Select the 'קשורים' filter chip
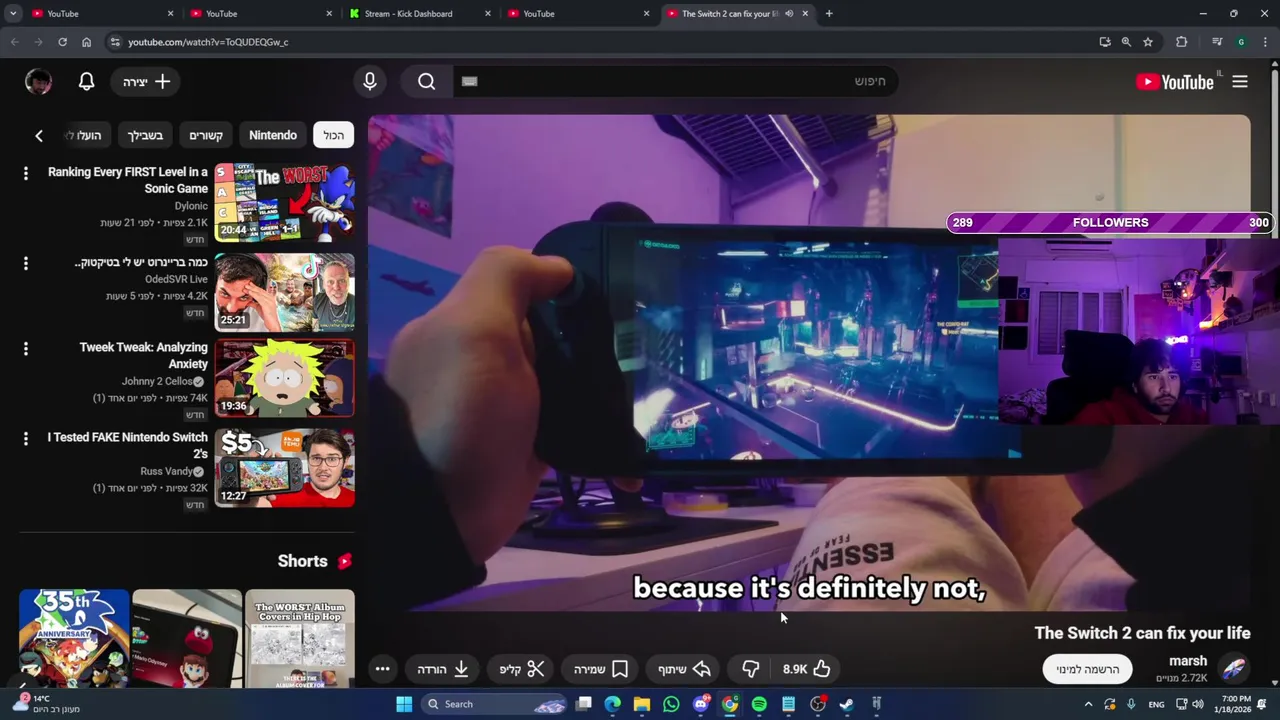The image size is (1280, 720). pos(206,135)
